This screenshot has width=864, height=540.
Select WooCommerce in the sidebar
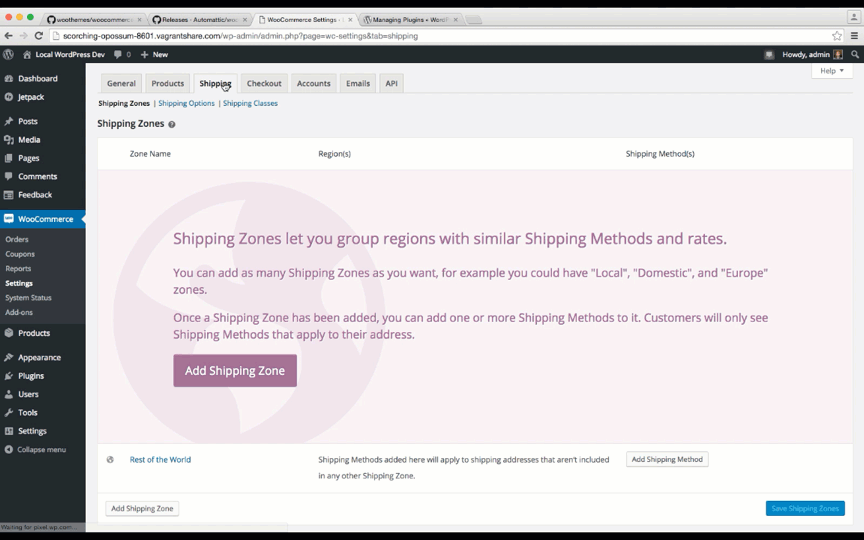[x=42, y=219]
